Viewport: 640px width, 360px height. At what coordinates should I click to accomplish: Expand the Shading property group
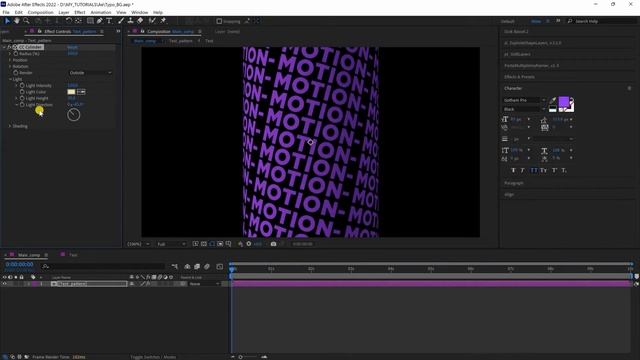10,126
